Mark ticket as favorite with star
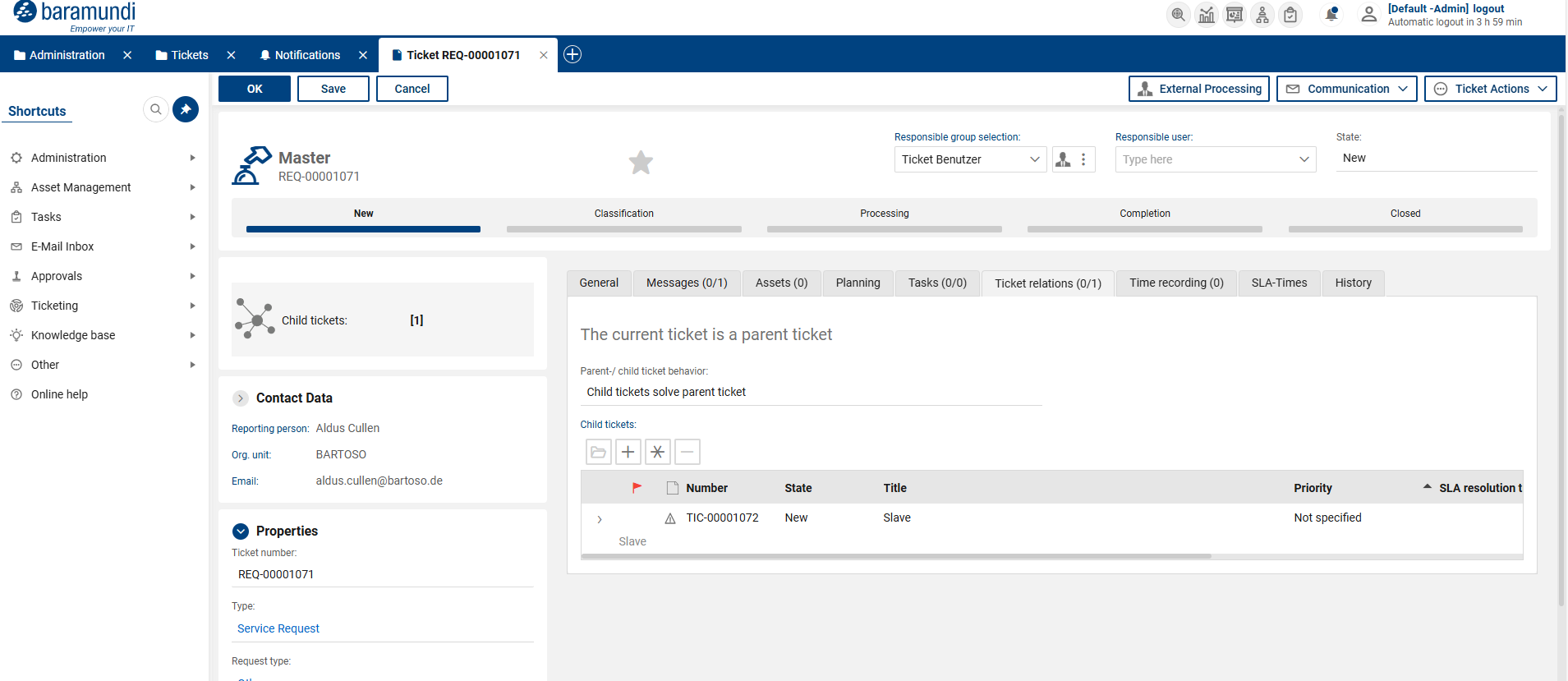The width and height of the screenshot is (1568, 681). (641, 163)
